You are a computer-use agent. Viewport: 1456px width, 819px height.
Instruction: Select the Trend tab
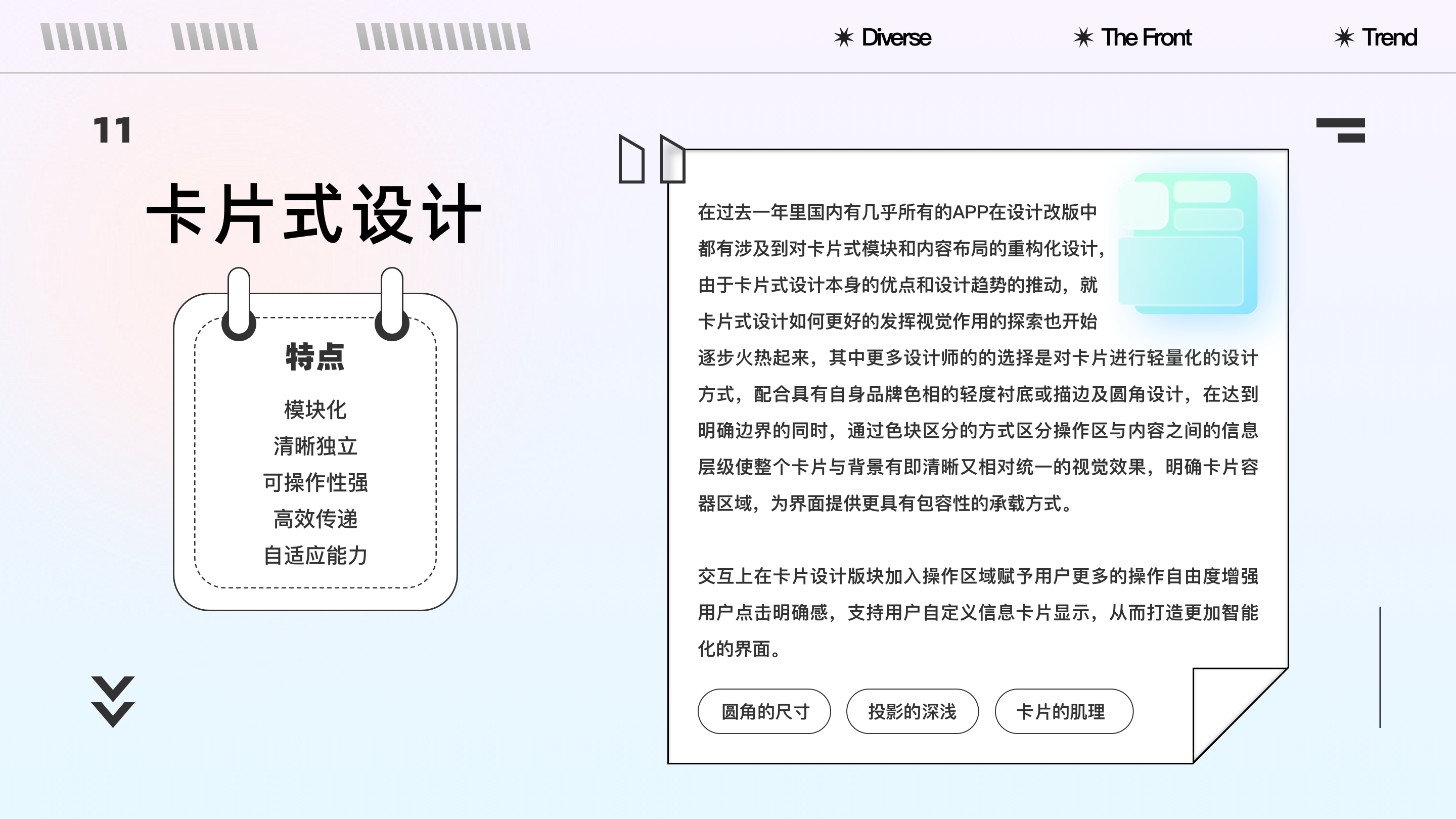(x=1389, y=38)
